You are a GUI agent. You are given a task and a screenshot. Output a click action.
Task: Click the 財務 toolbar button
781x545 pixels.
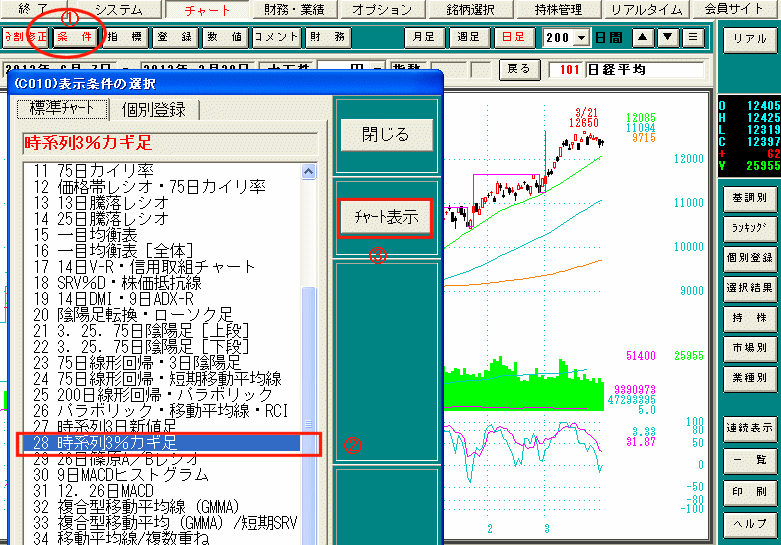(327, 37)
